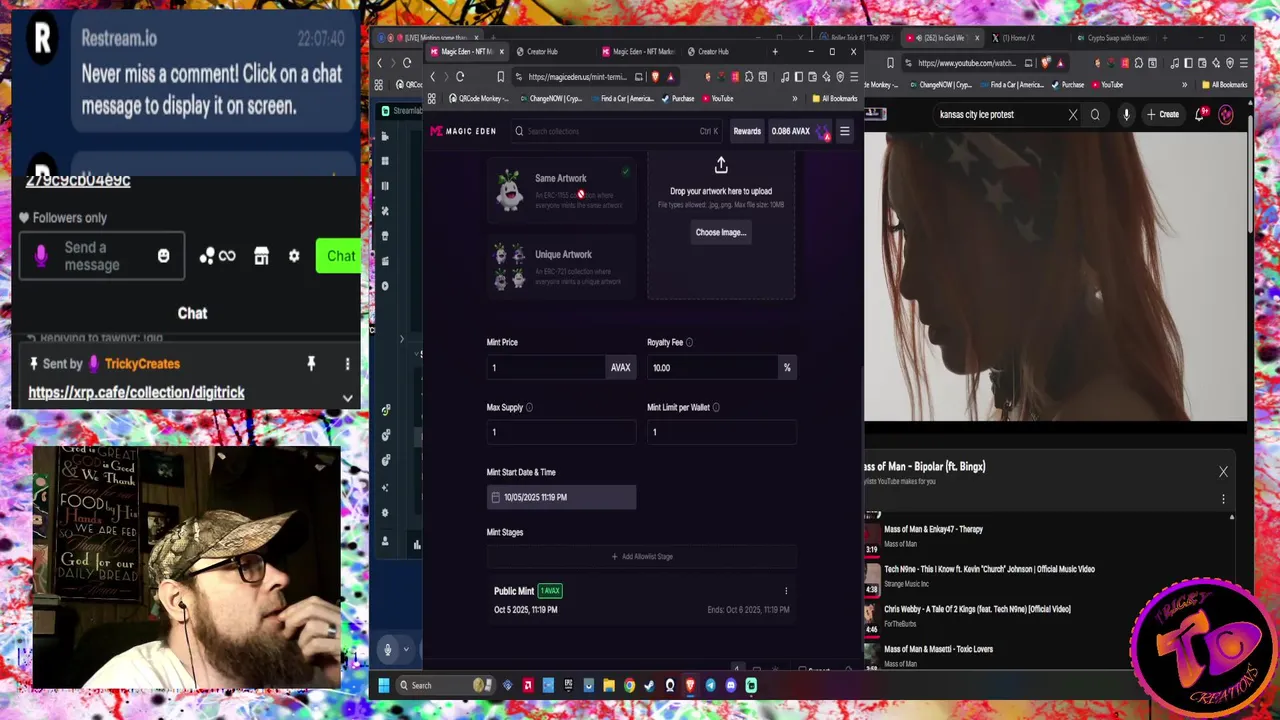Clear YouTube search text with X

pyautogui.click(x=1073, y=114)
